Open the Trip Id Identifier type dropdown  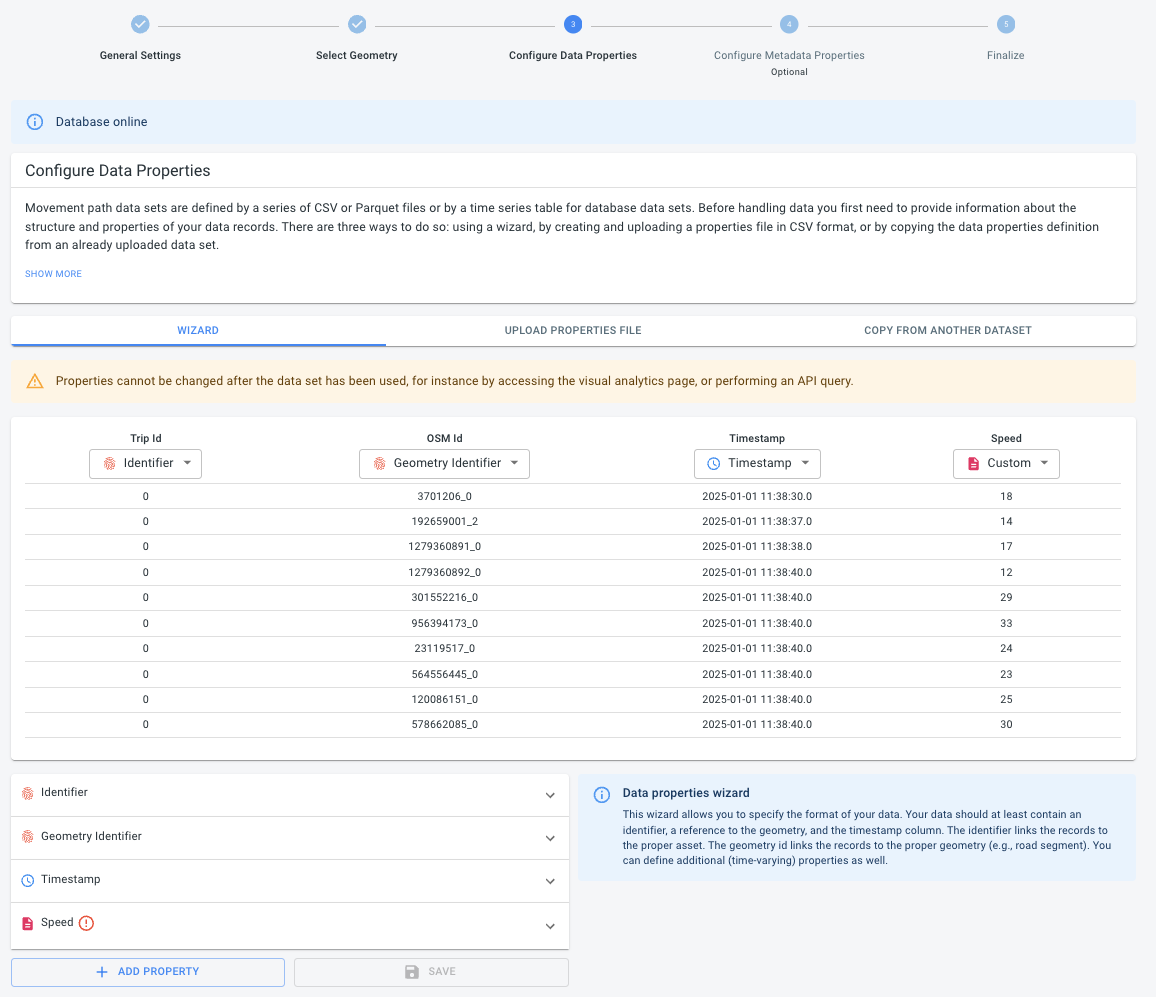point(146,463)
